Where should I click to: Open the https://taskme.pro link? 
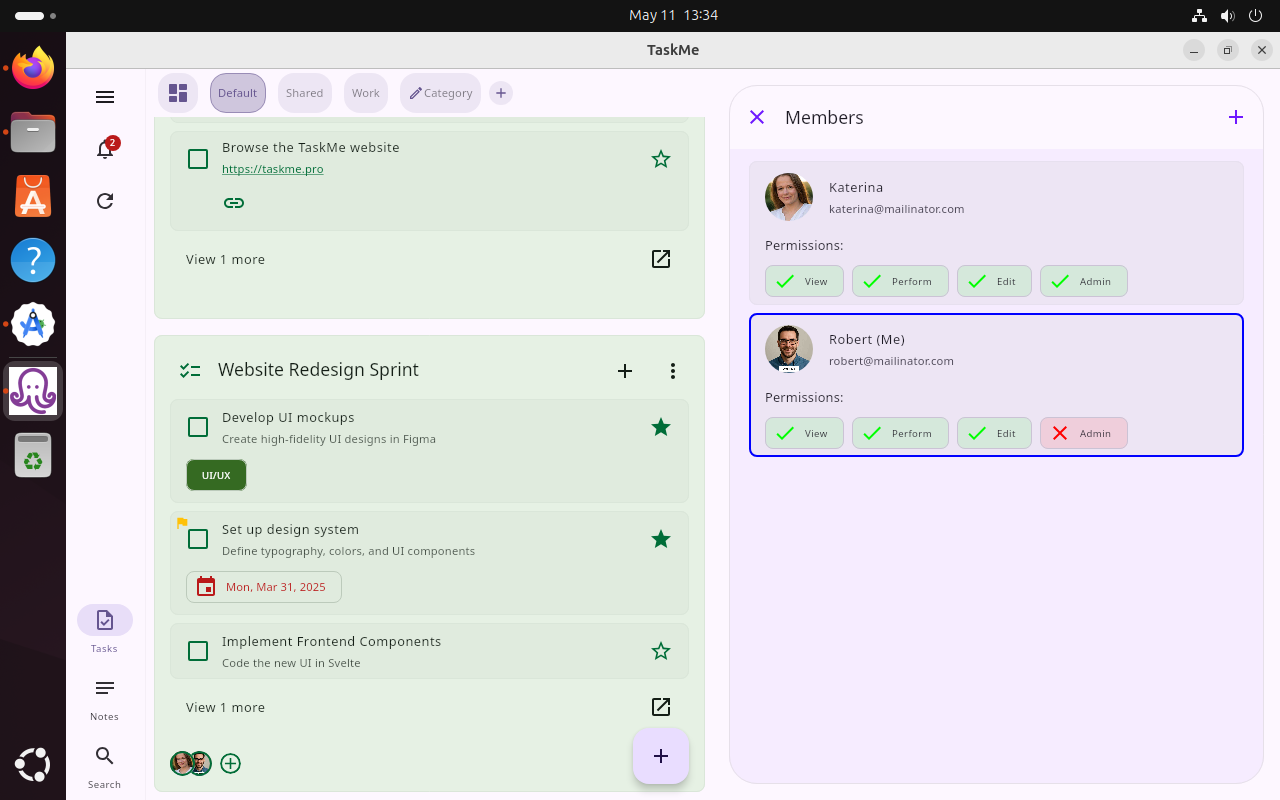pos(272,169)
